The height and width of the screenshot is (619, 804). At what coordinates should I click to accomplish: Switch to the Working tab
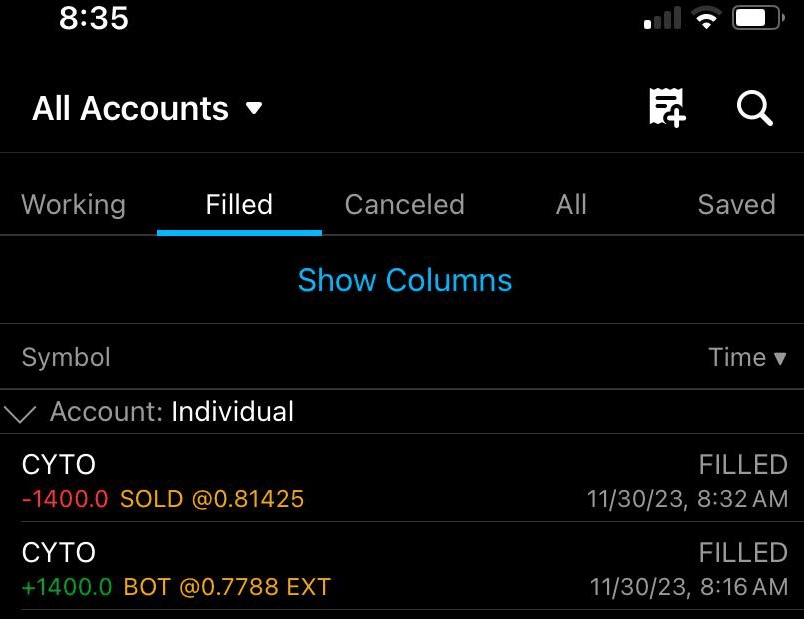coord(73,205)
